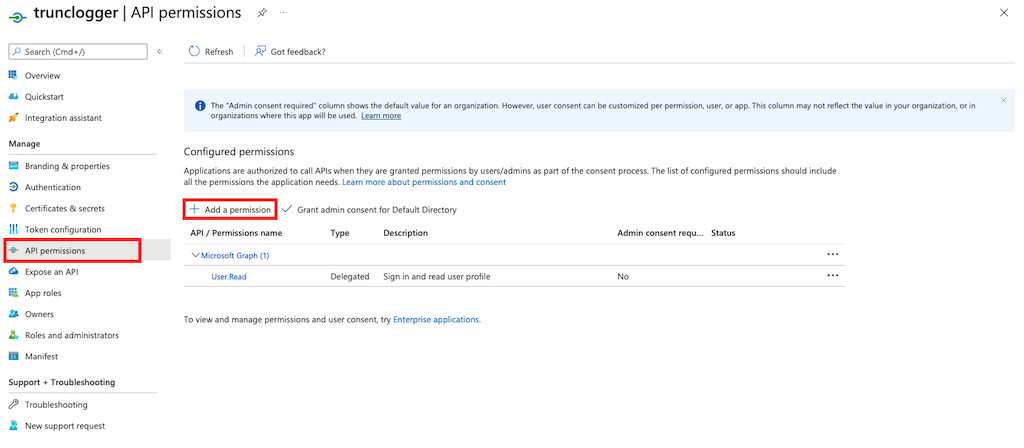
Task: Open Overview from the sidebar
Action: pos(42,76)
